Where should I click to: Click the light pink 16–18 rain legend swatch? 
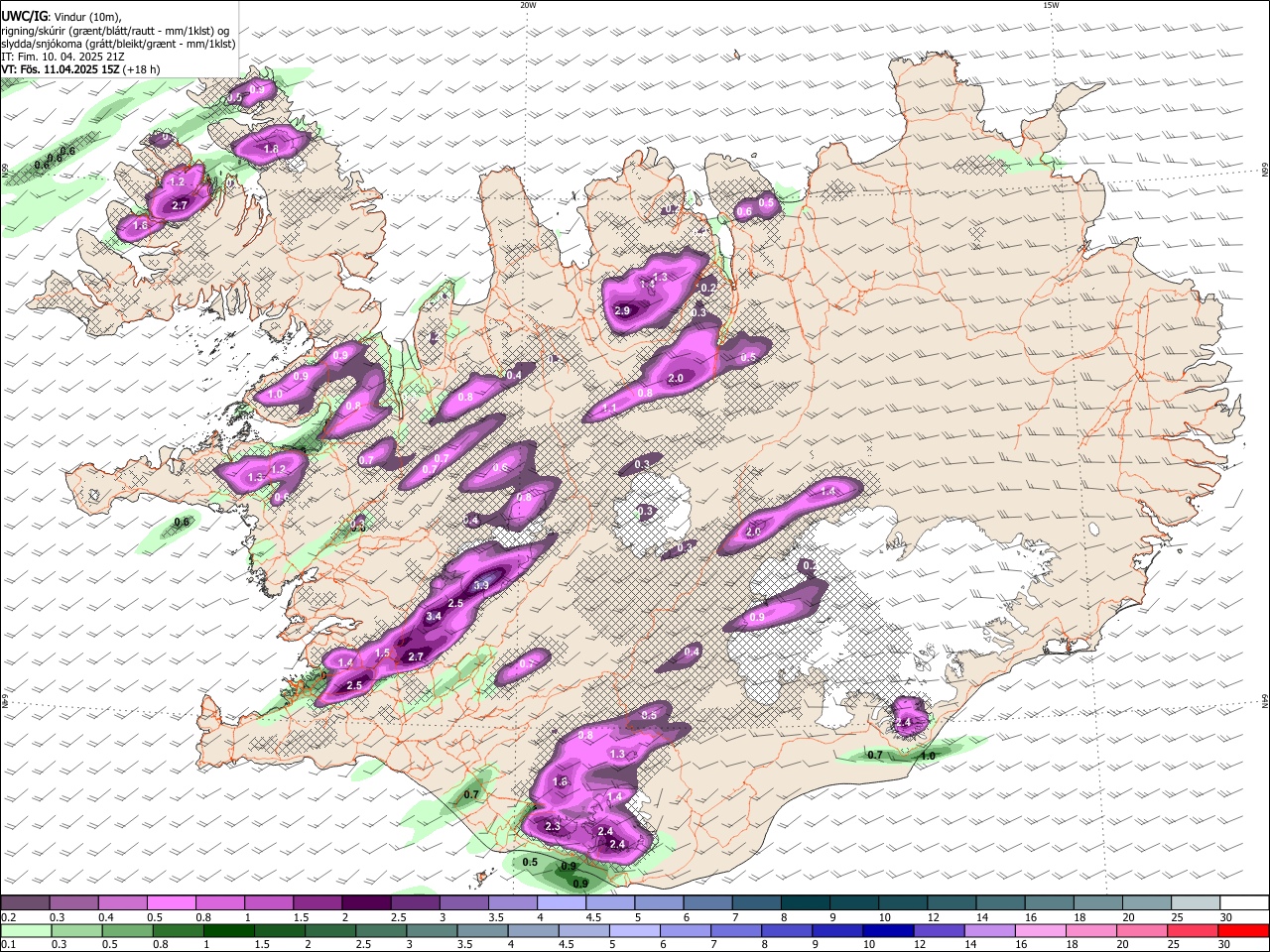1040,930
